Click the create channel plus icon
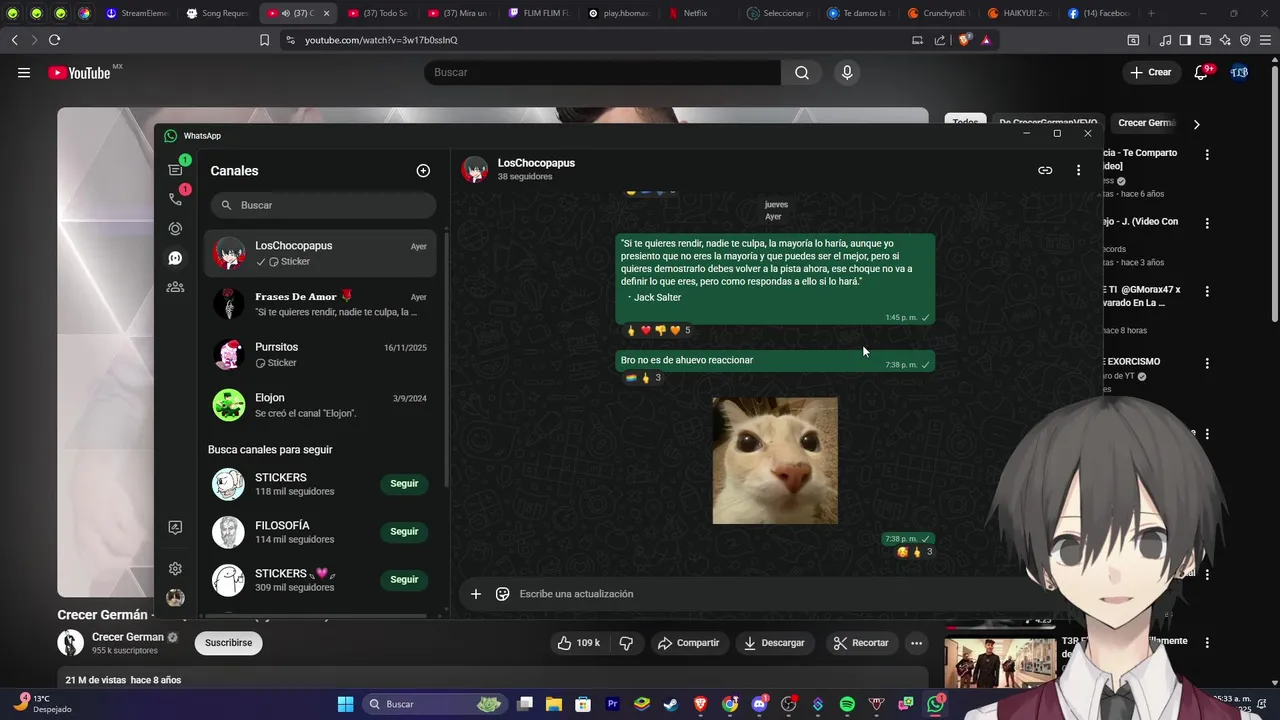 pos(423,171)
